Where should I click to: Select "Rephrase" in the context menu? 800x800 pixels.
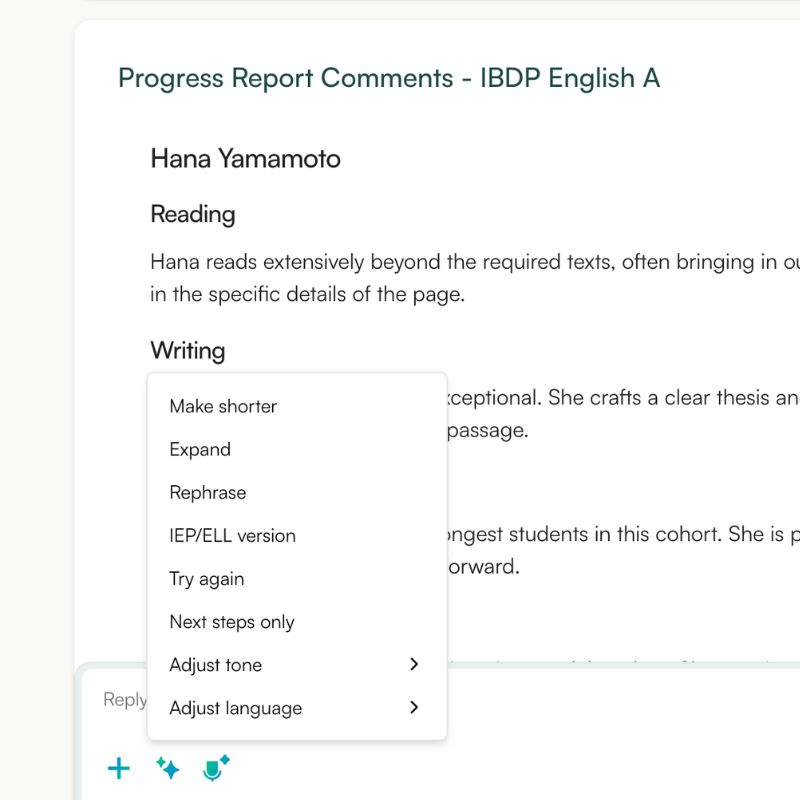[x=207, y=492]
